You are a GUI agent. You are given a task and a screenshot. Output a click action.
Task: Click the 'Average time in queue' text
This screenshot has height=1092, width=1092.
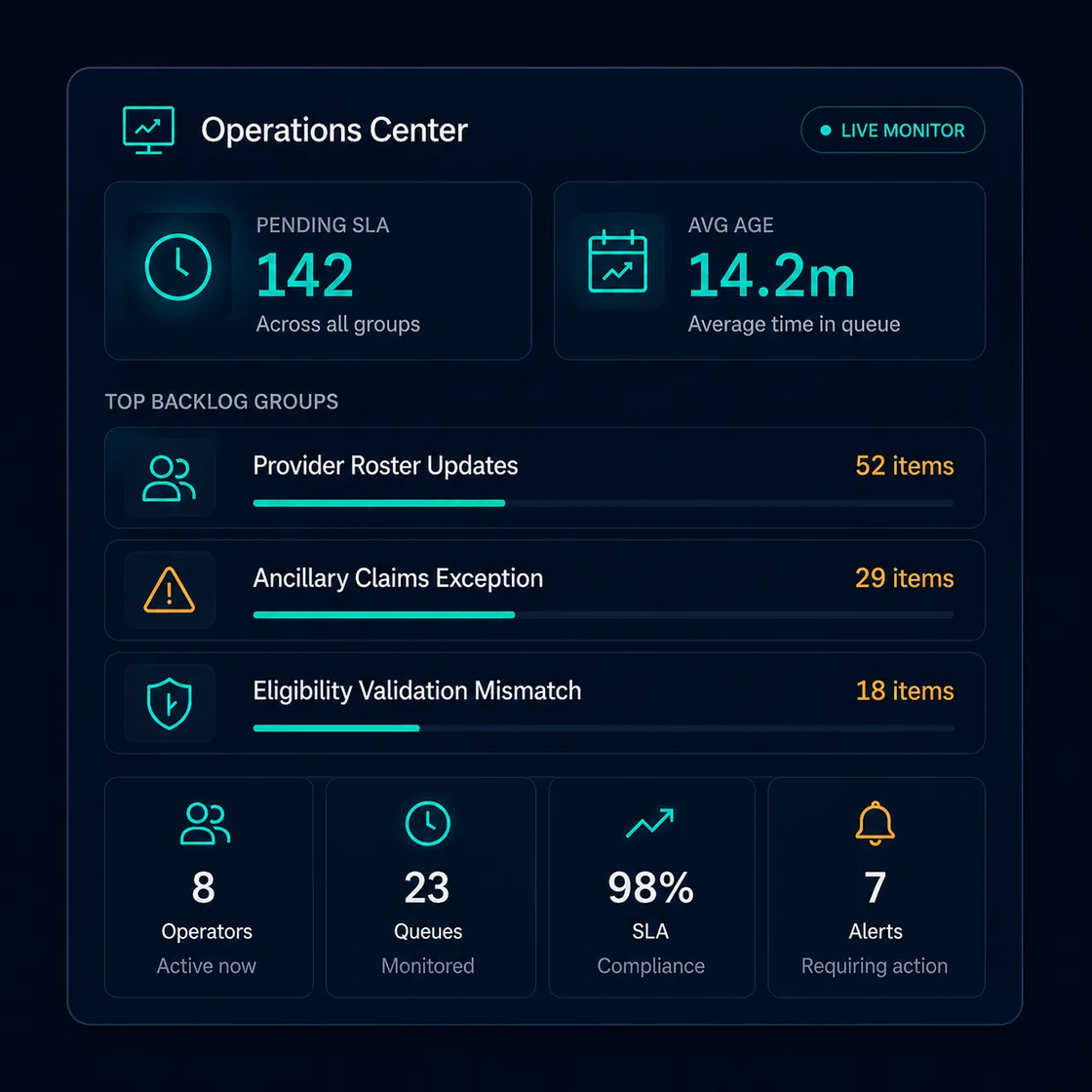[794, 325]
